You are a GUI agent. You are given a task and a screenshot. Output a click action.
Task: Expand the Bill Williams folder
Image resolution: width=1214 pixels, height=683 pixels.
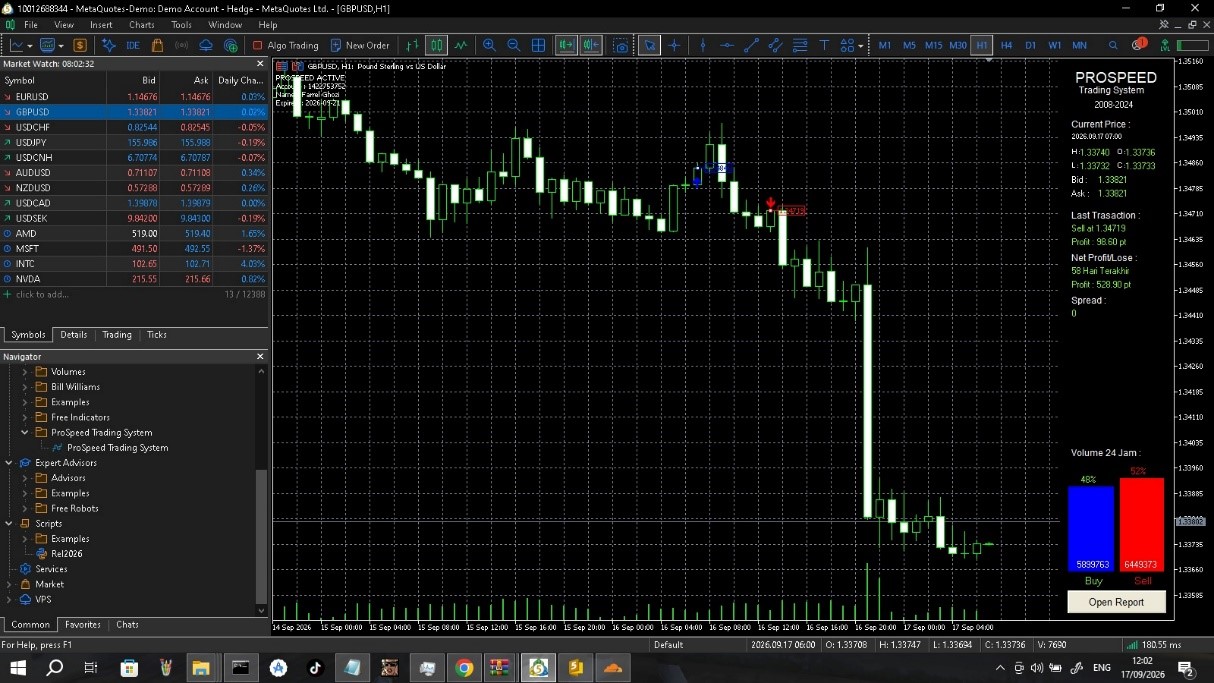(25, 387)
